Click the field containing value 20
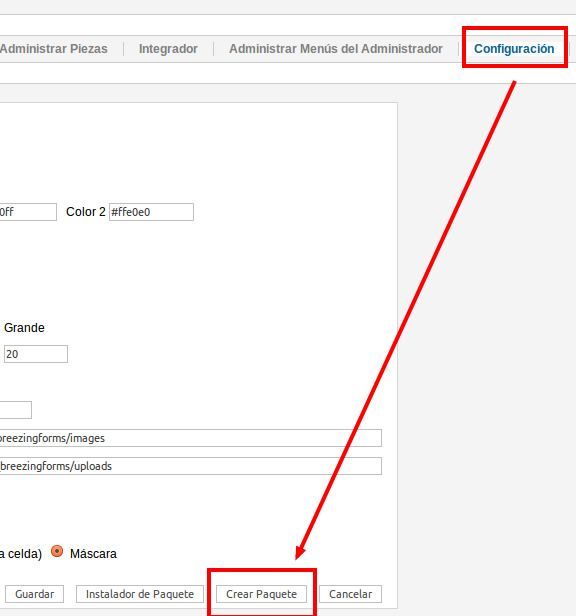 click(x=36, y=354)
